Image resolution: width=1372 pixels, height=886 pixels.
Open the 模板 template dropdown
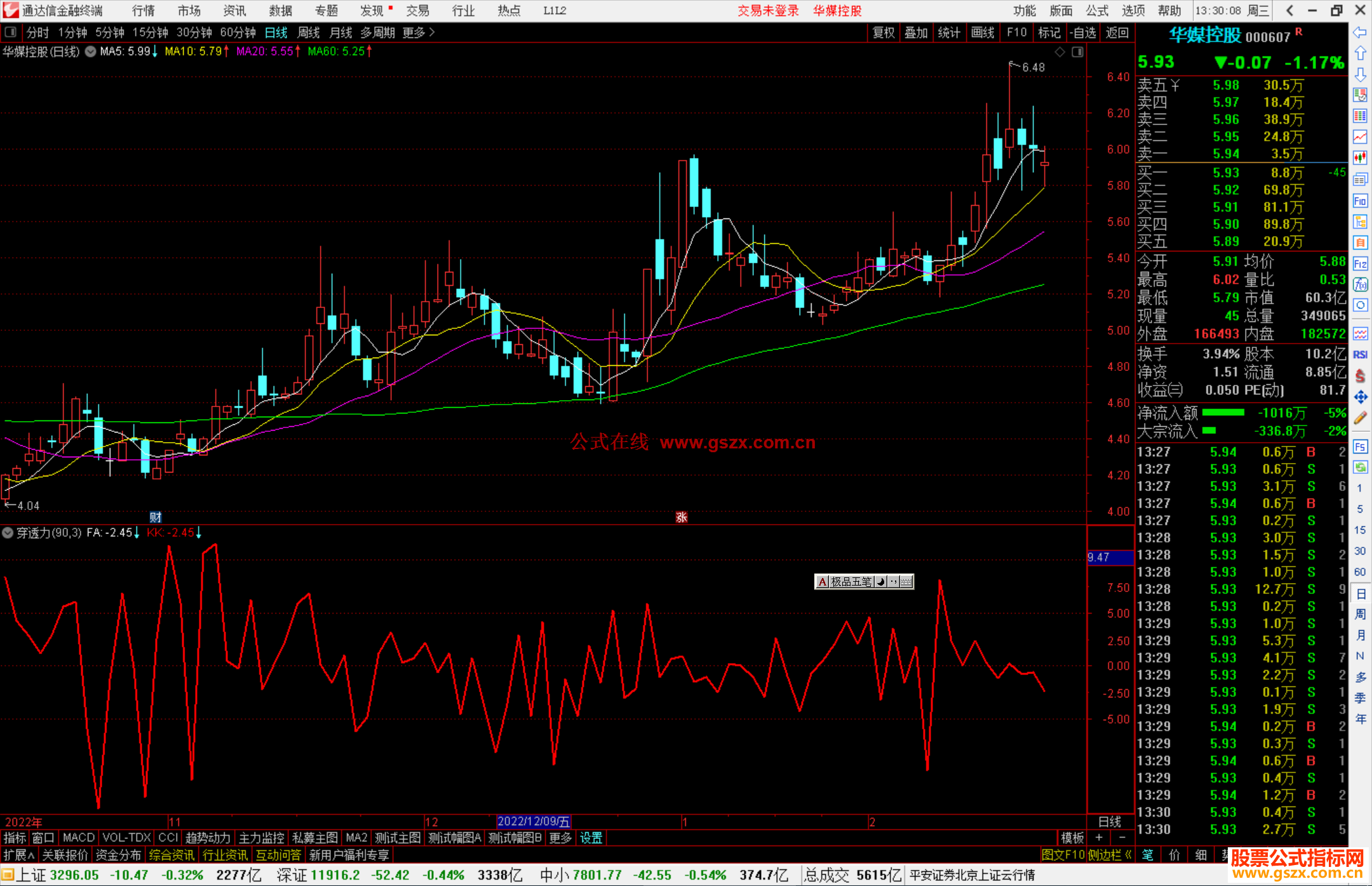pos(1072,838)
